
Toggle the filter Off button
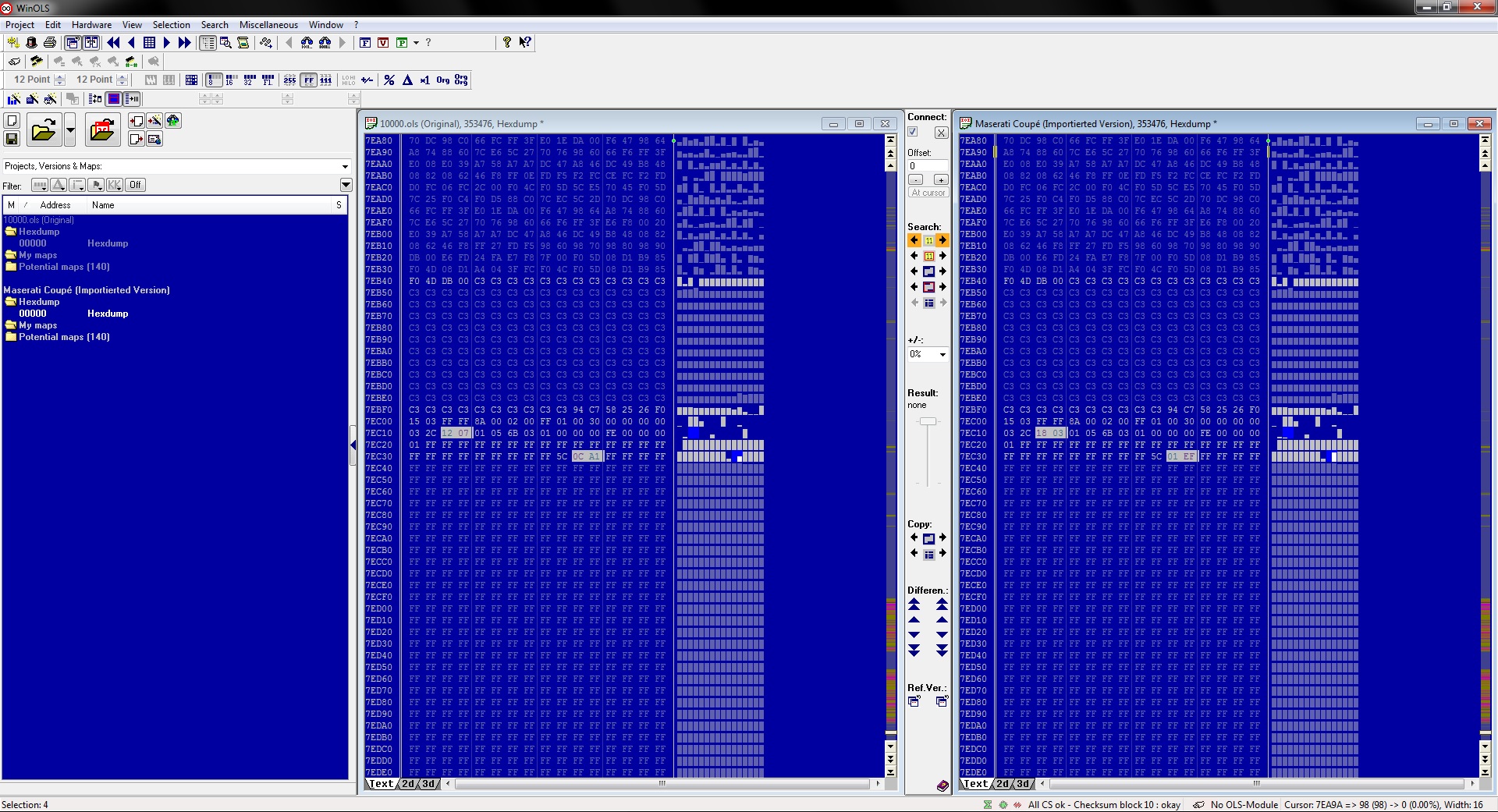tap(135, 185)
